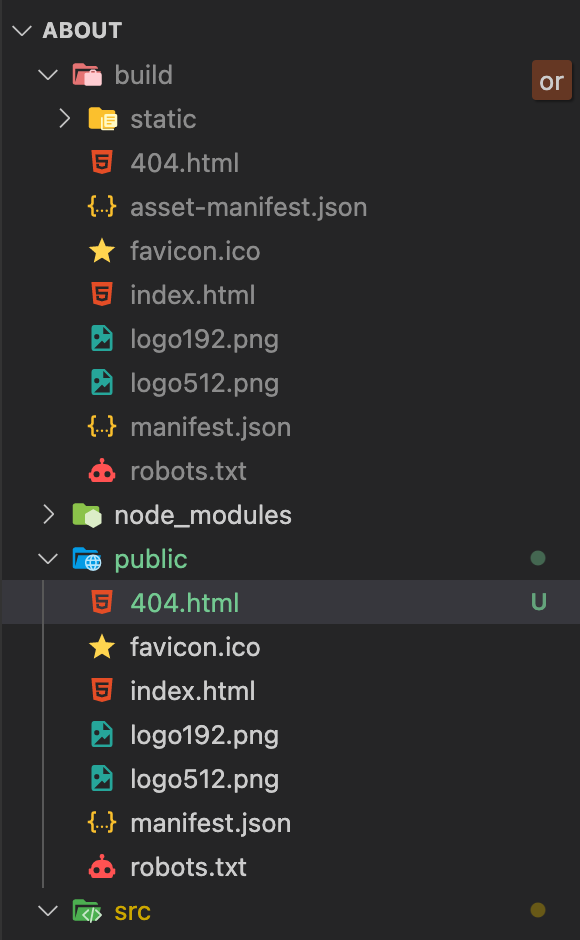Click the HTML5 icon of public index.html
This screenshot has height=940, width=580.
[x=102, y=691]
